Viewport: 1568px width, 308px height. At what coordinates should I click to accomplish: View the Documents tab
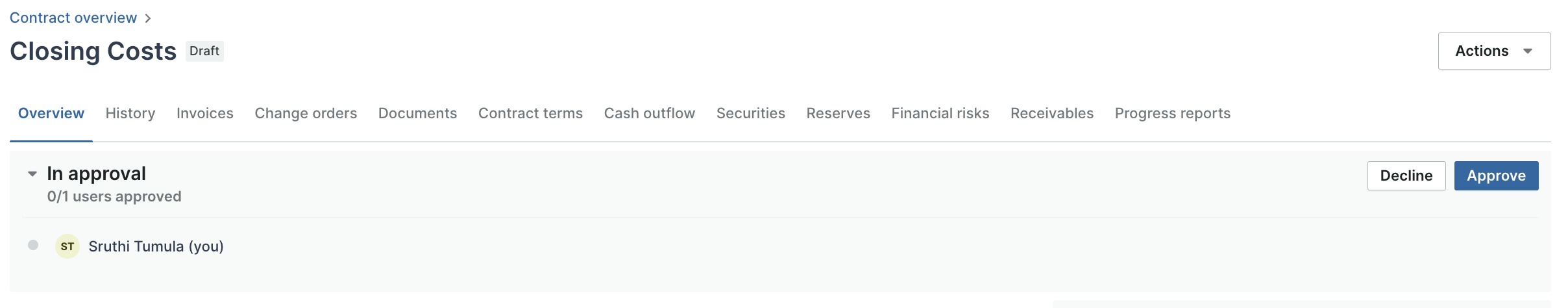pyautogui.click(x=418, y=113)
